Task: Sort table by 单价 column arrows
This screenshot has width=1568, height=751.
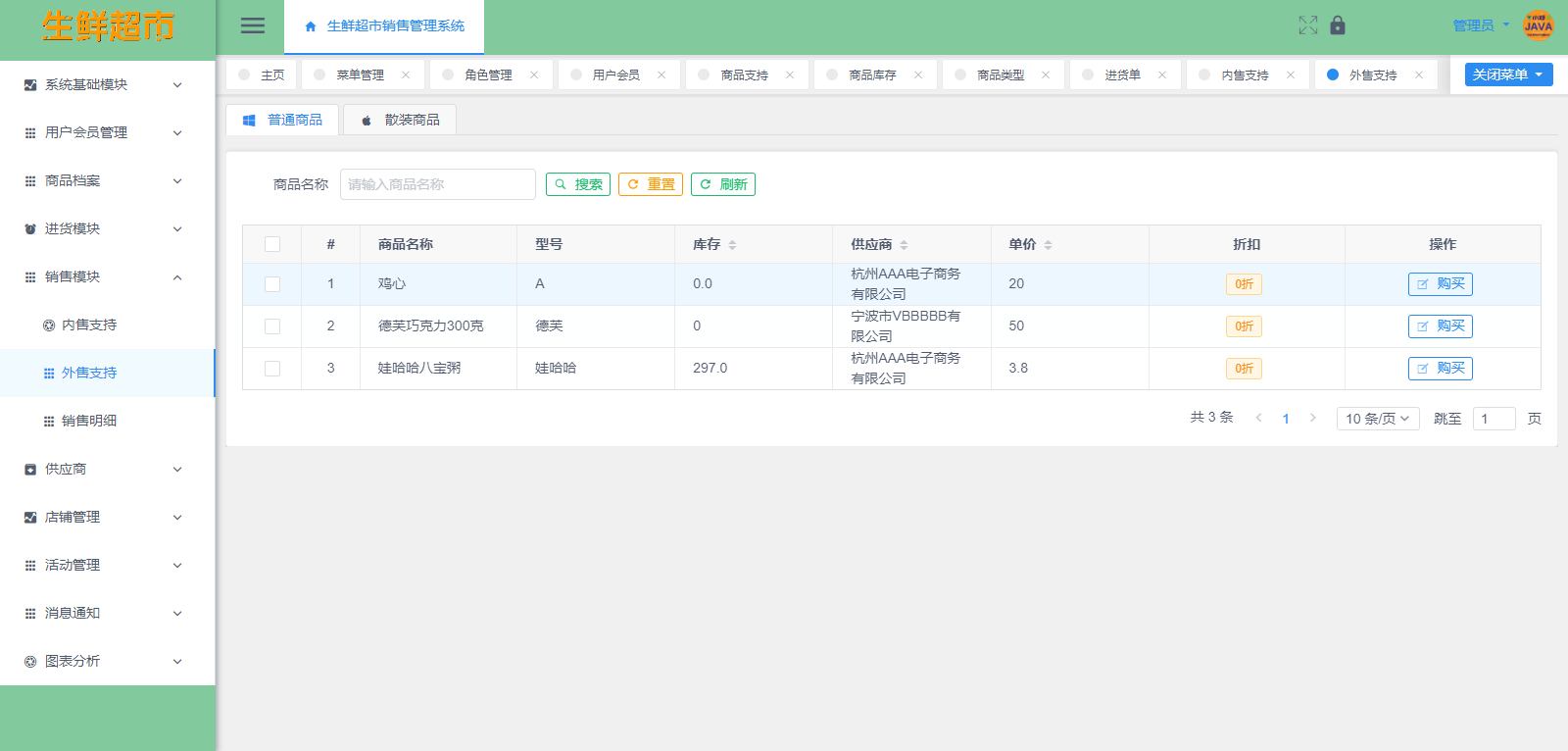Action: coord(1048,245)
